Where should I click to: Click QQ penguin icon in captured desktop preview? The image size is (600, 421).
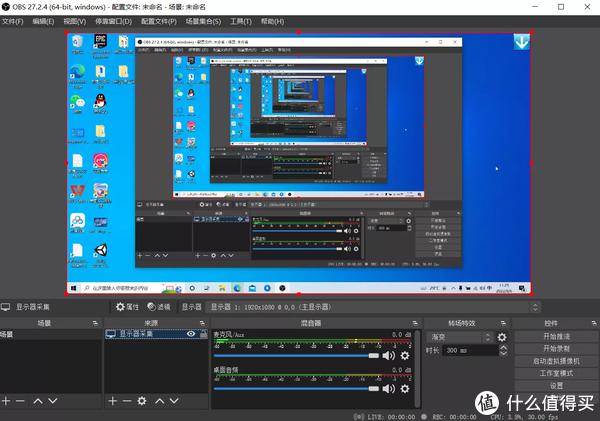(100, 104)
